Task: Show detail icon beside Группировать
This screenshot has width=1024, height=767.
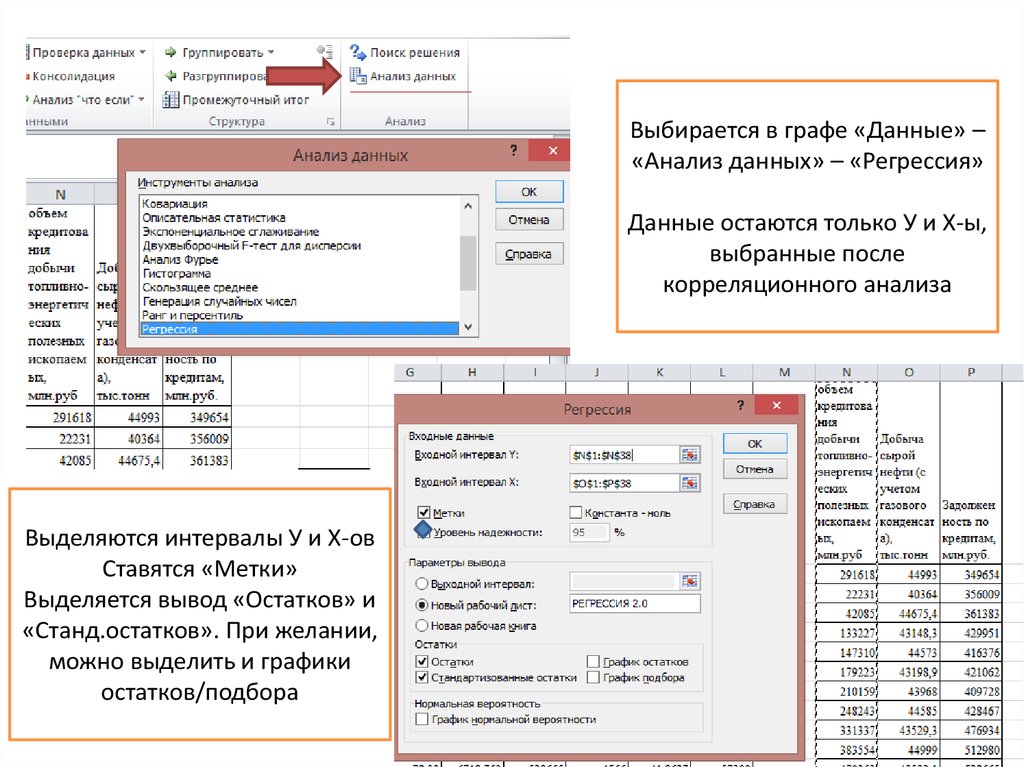Action: coord(325,51)
